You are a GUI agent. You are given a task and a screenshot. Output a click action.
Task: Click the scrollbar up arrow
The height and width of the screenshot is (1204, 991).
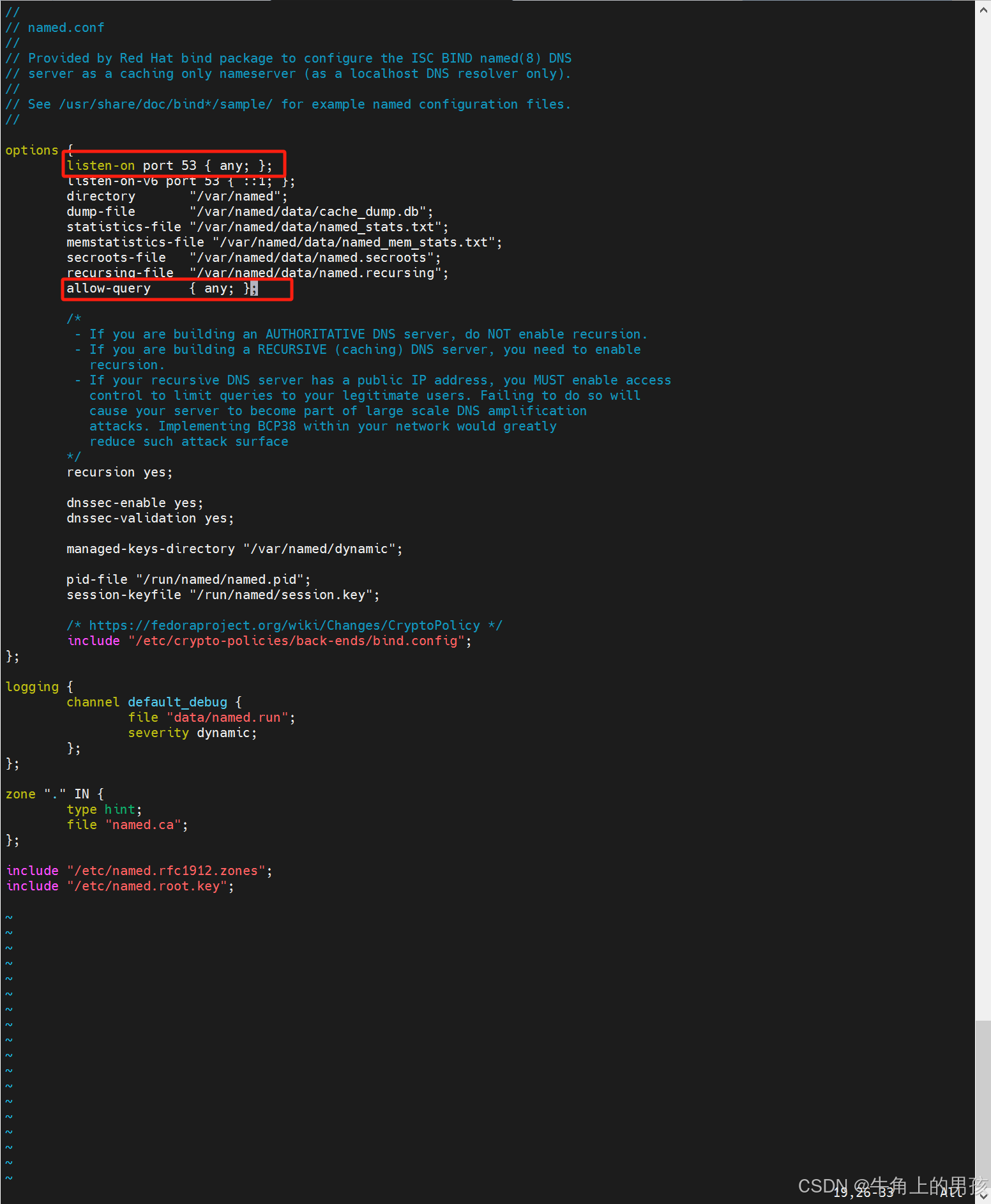point(983,9)
